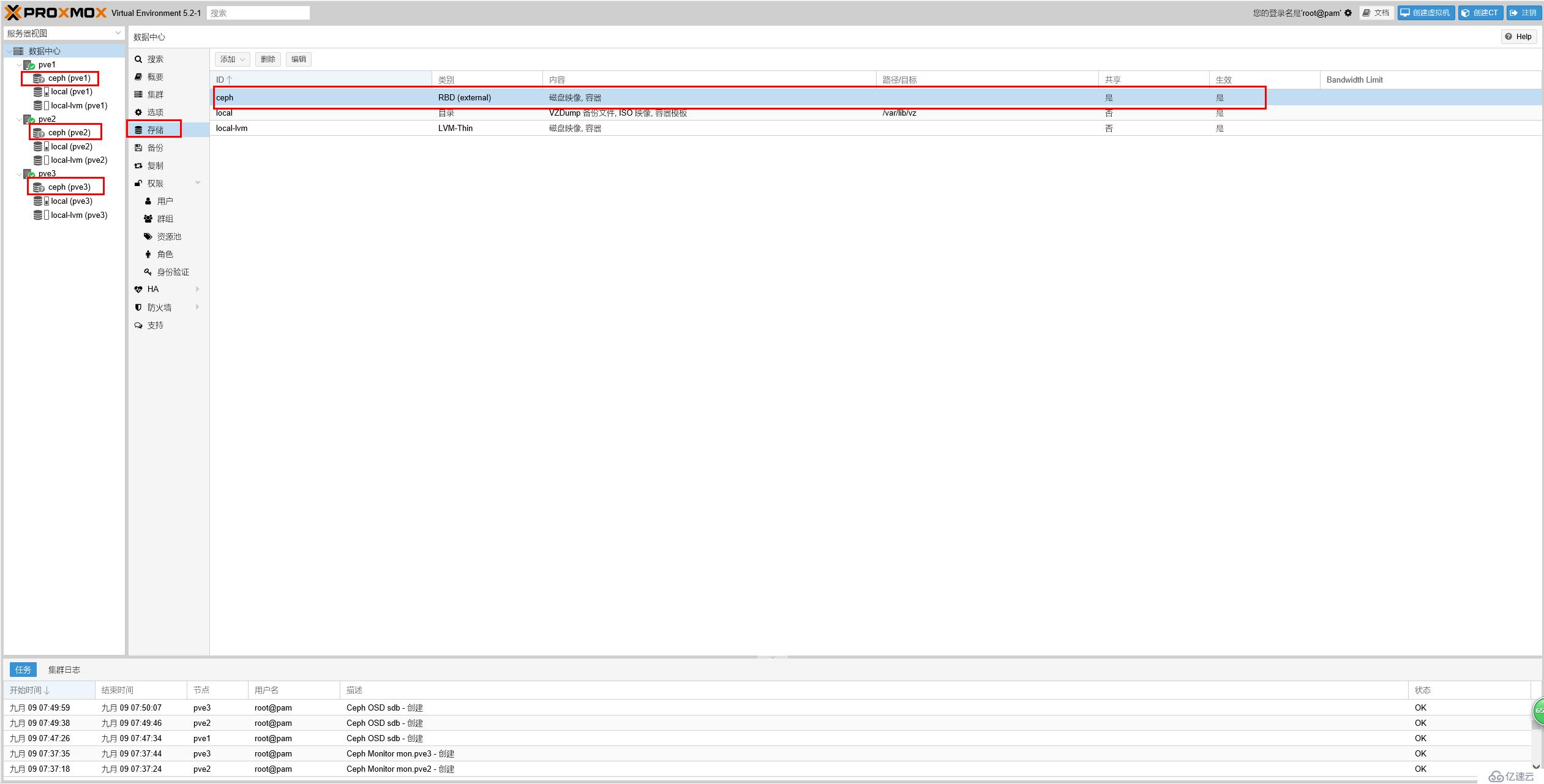Open the 文档 documentation button
Viewport: 1544px width, 784px height.
[1376, 13]
